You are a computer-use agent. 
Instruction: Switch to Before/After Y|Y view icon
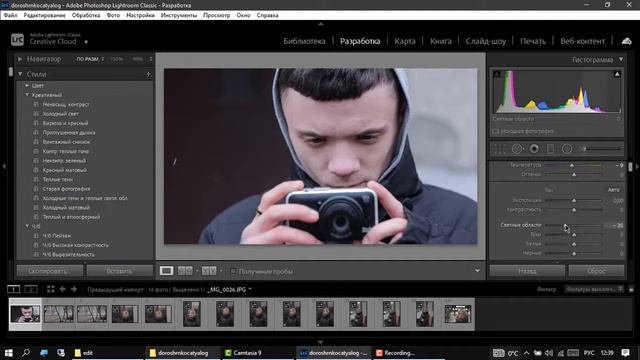209,271
